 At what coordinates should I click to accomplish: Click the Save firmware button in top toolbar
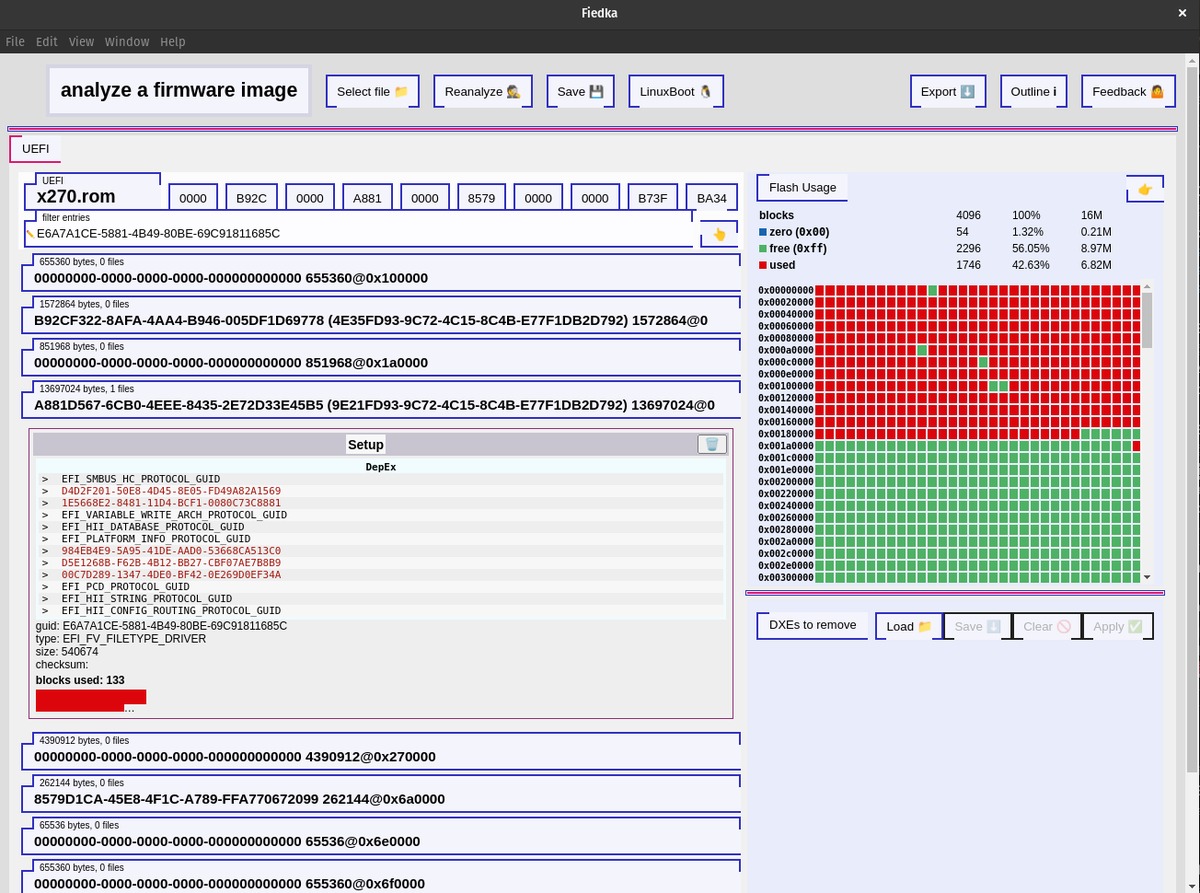pos(581,91)
